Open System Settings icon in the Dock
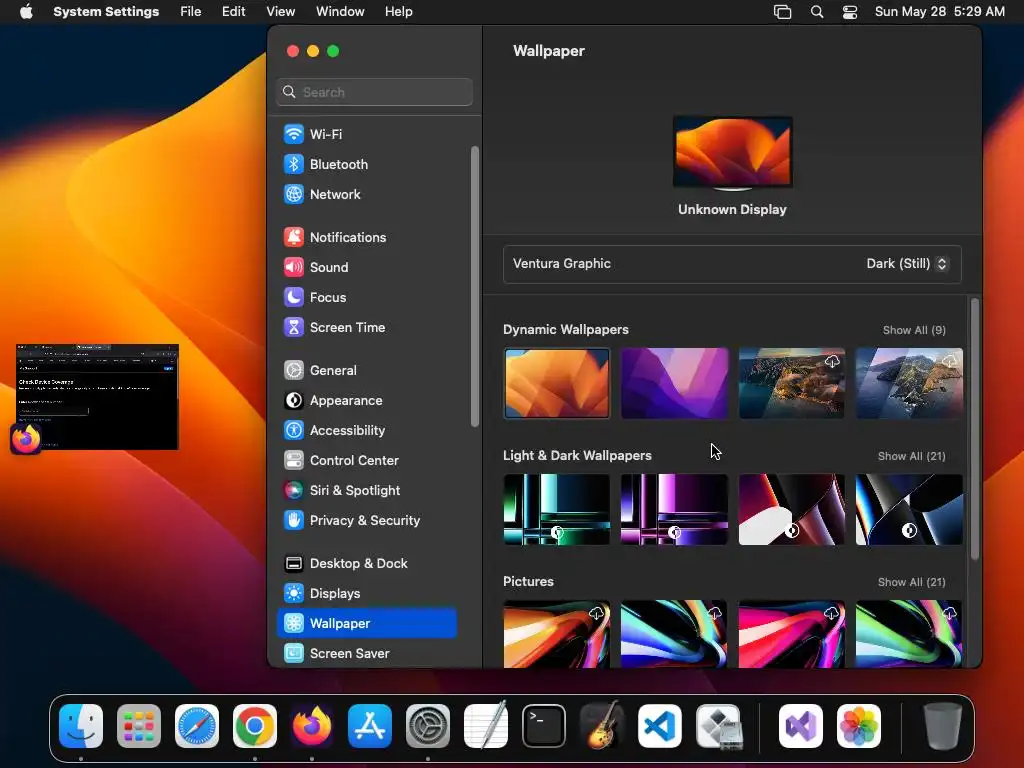 [x=428, y=726]
